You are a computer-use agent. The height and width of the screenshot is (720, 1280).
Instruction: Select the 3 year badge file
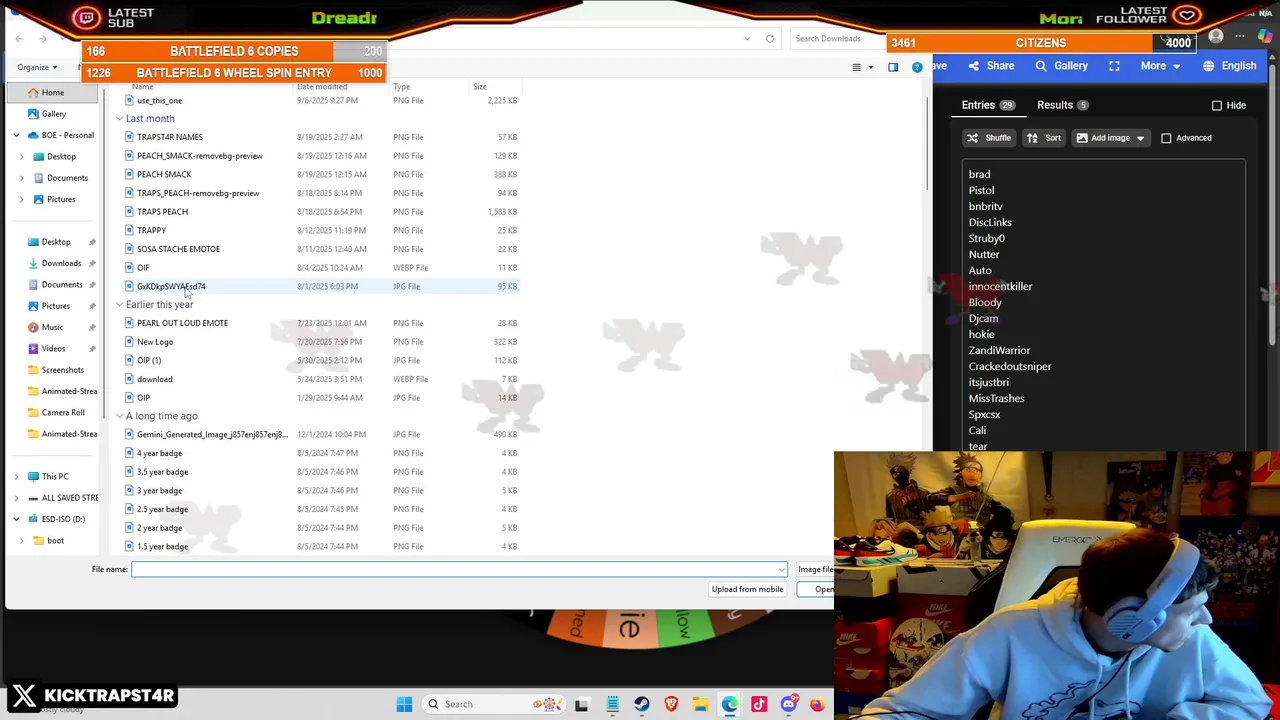pyautogui.click(x=159, y=490)
